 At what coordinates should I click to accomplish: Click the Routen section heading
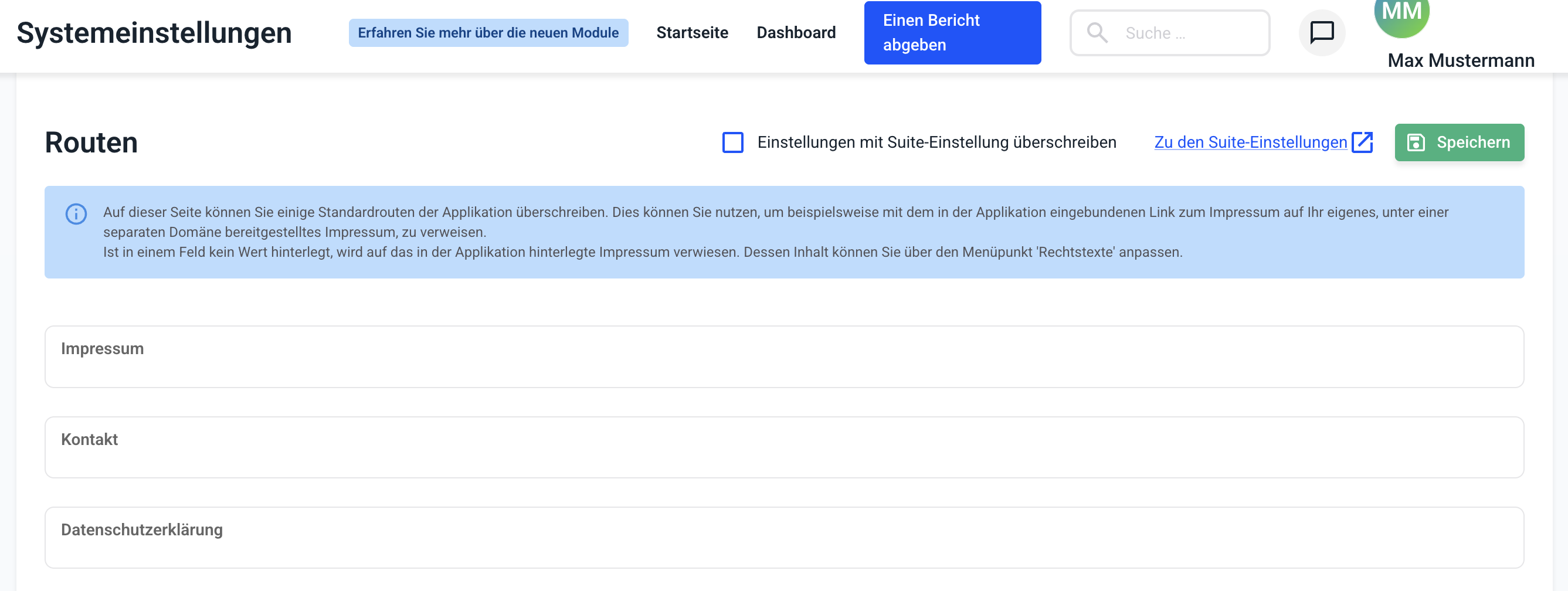91,143
